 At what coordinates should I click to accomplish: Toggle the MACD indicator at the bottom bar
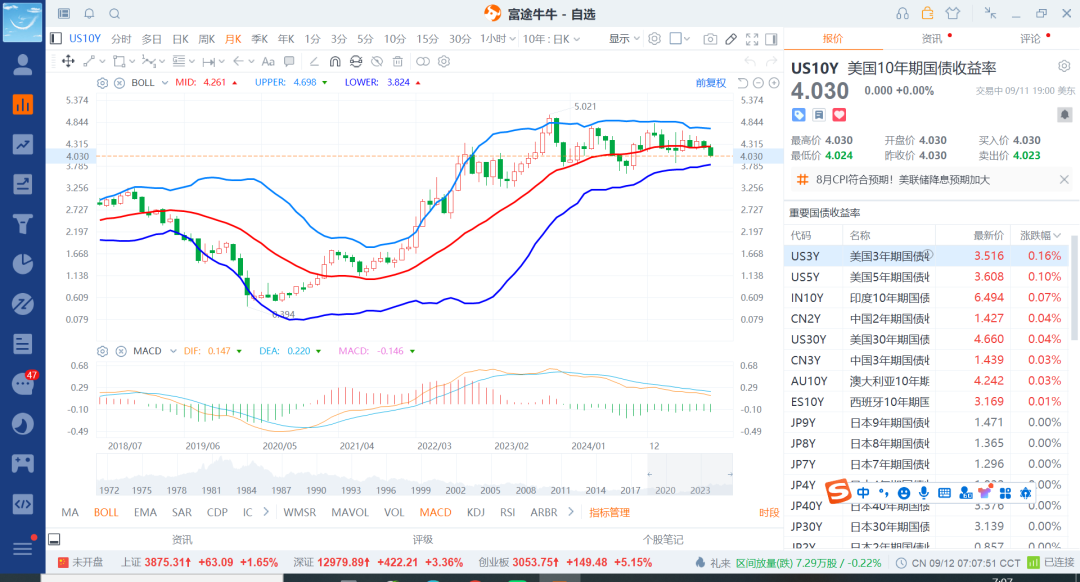[x=435, y=512]
